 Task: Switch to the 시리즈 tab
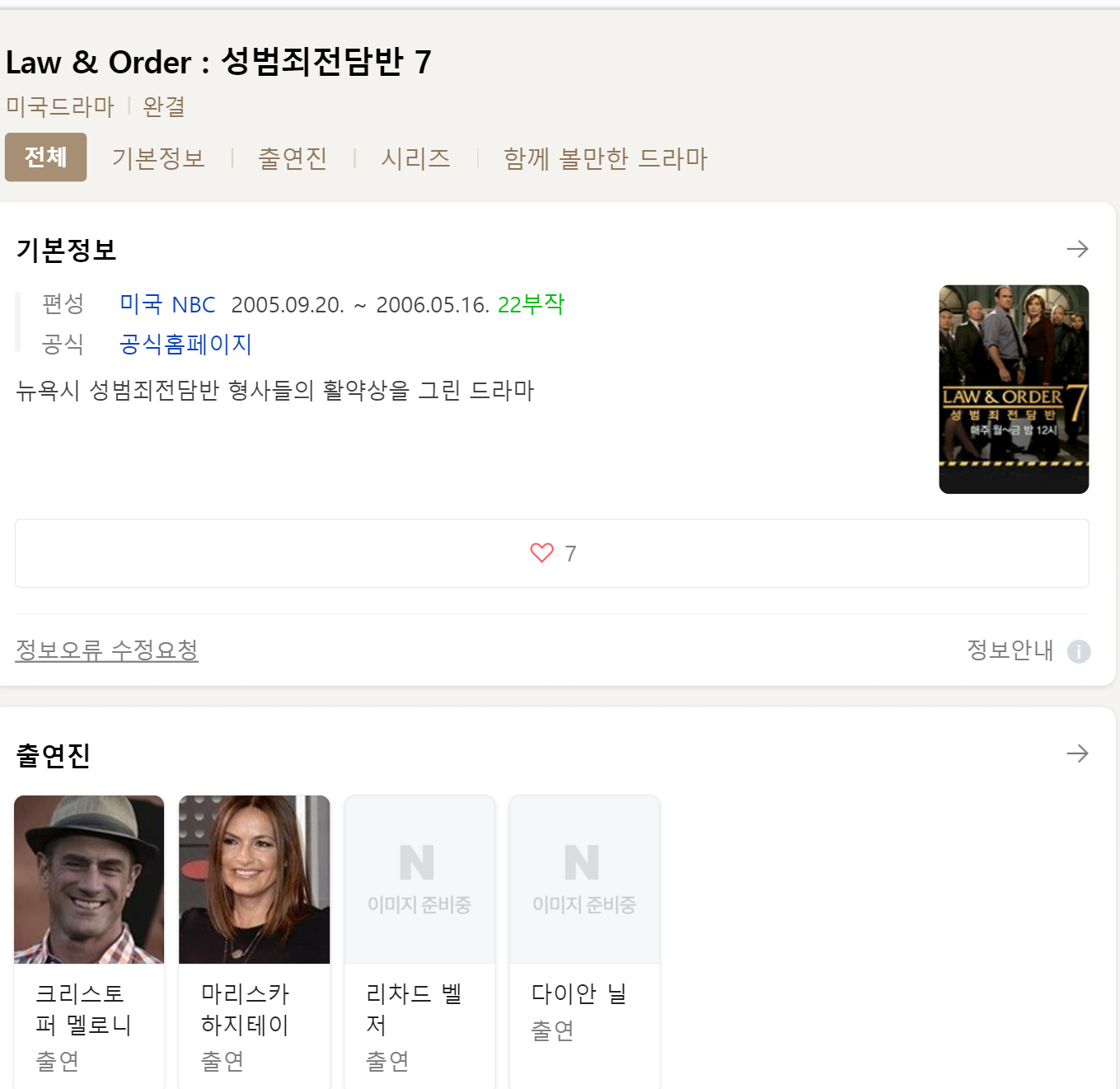(x=415, y=158)
